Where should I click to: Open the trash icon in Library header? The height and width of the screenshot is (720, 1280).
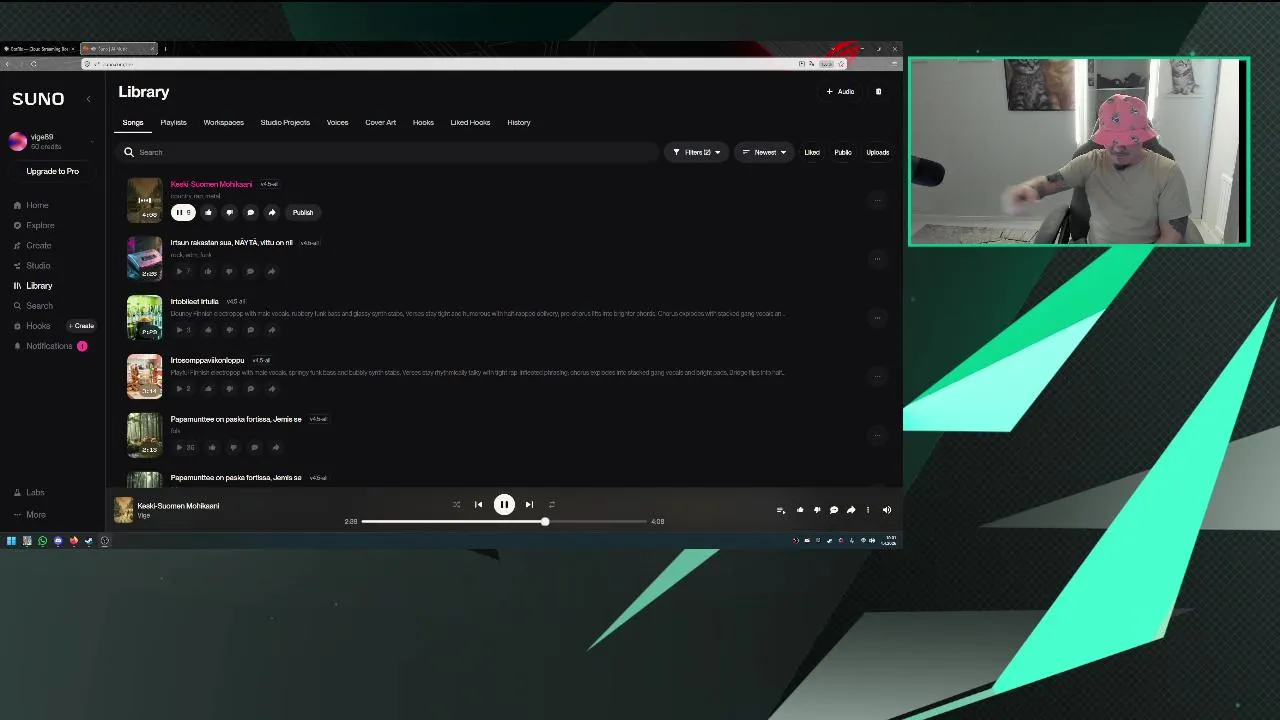878,92
